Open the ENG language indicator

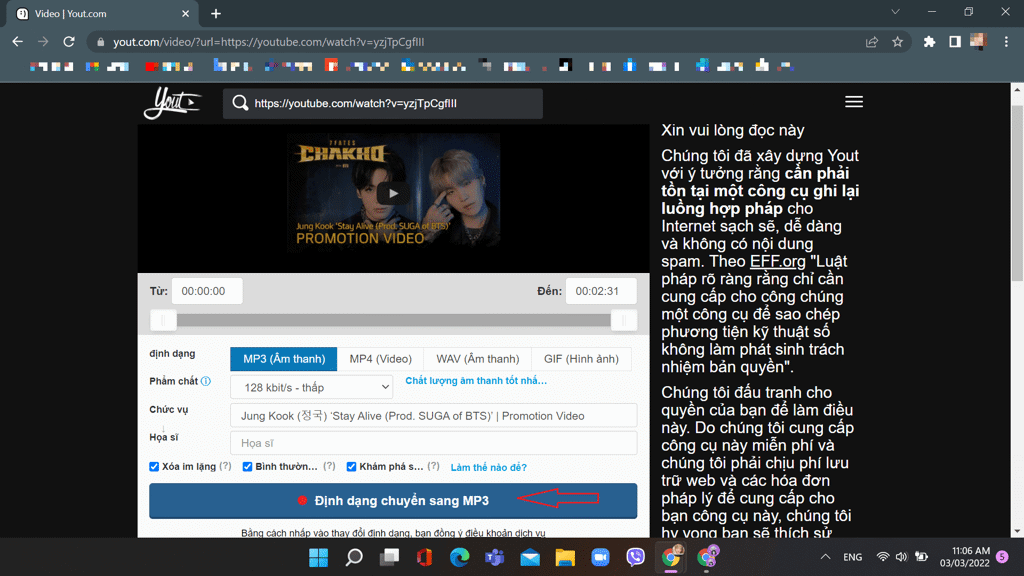(x=852, y=557)
